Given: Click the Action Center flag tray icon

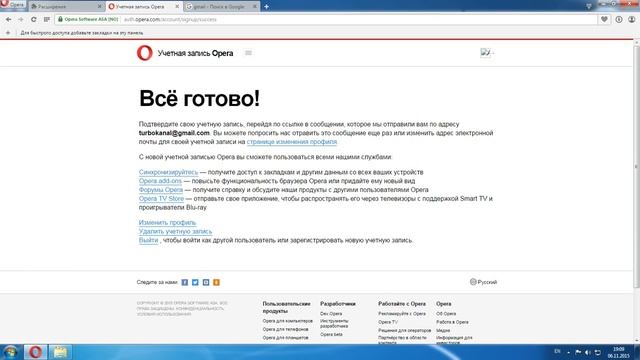Looking at the screenshot, I should [578, 352].
